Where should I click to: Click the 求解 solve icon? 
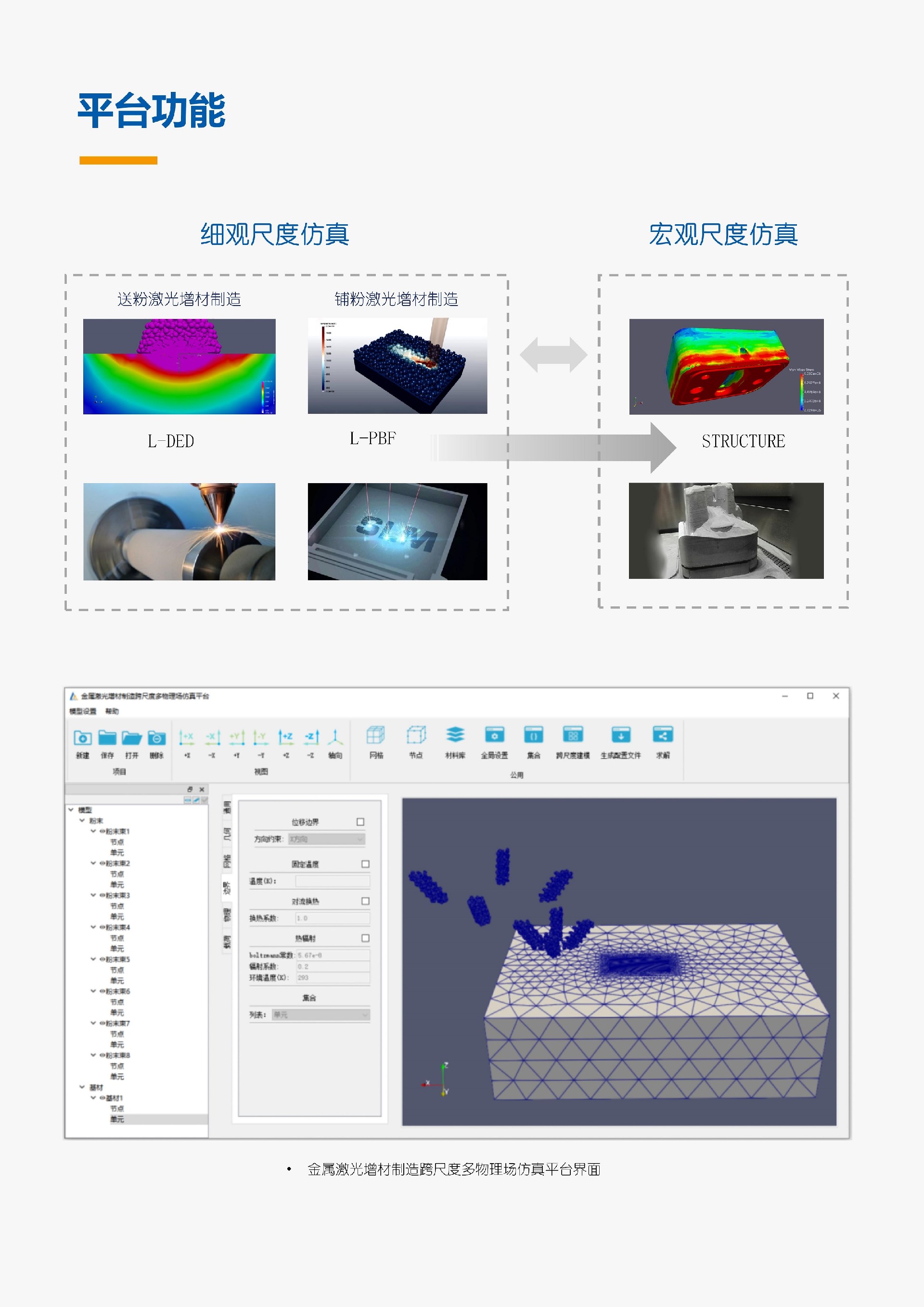[663, 735]
